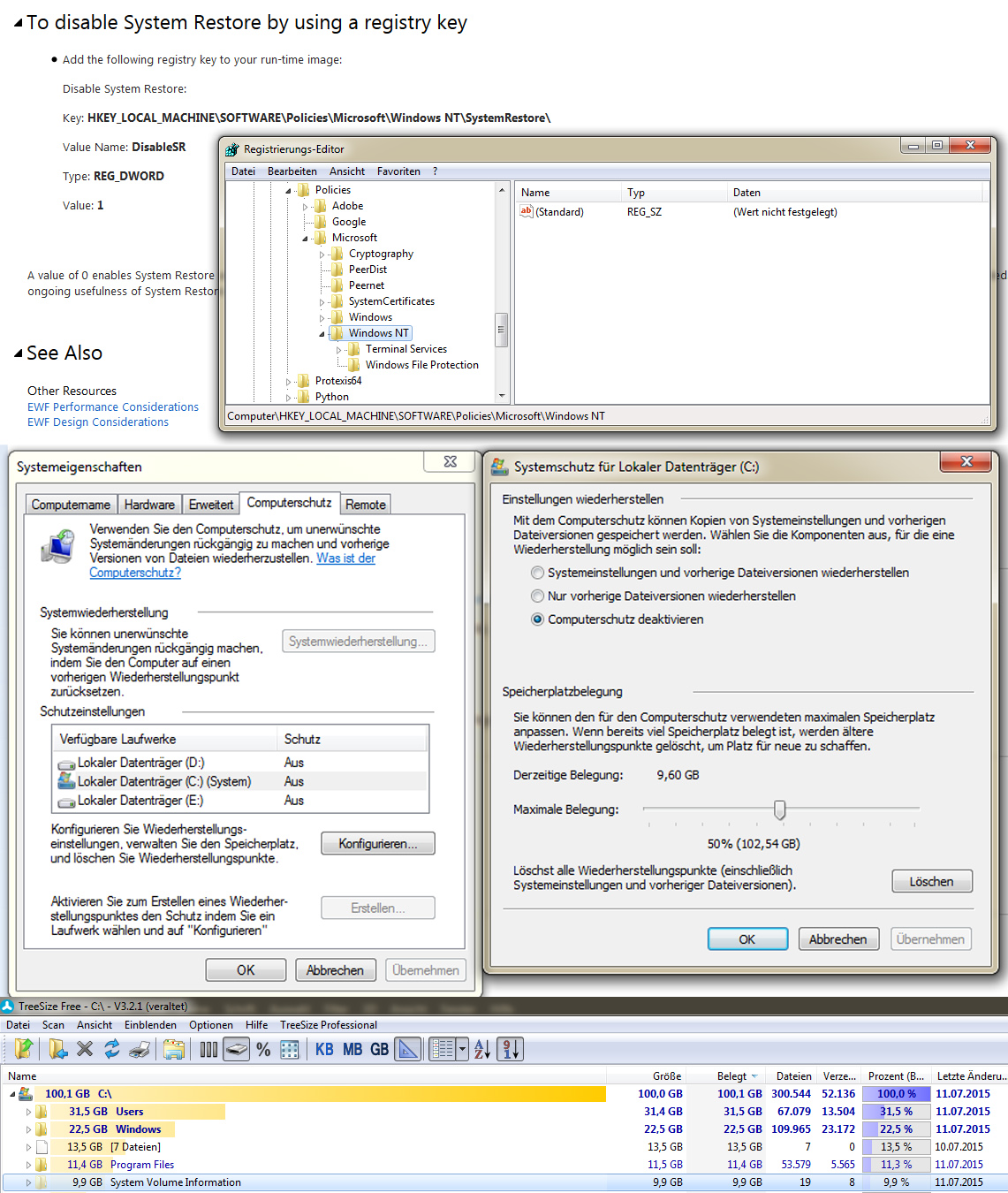The width and height of the screenshot is (1008, 1193).
Task: Open 'EWF Design Considerations' link
Action: pyautogui.click(x=98, y=422)
